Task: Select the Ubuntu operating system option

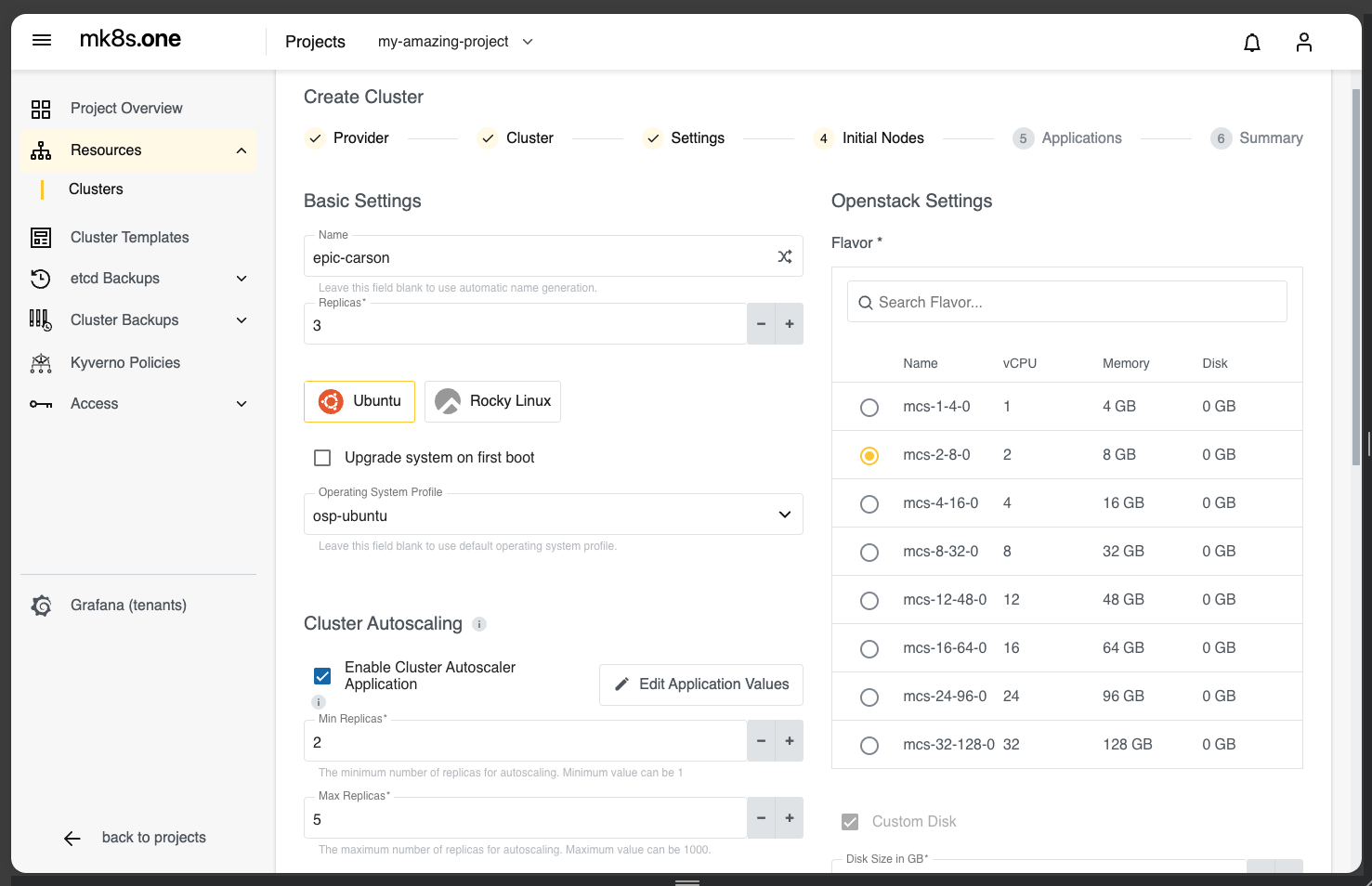Action: pyautogui.click(x=359, y=401)
